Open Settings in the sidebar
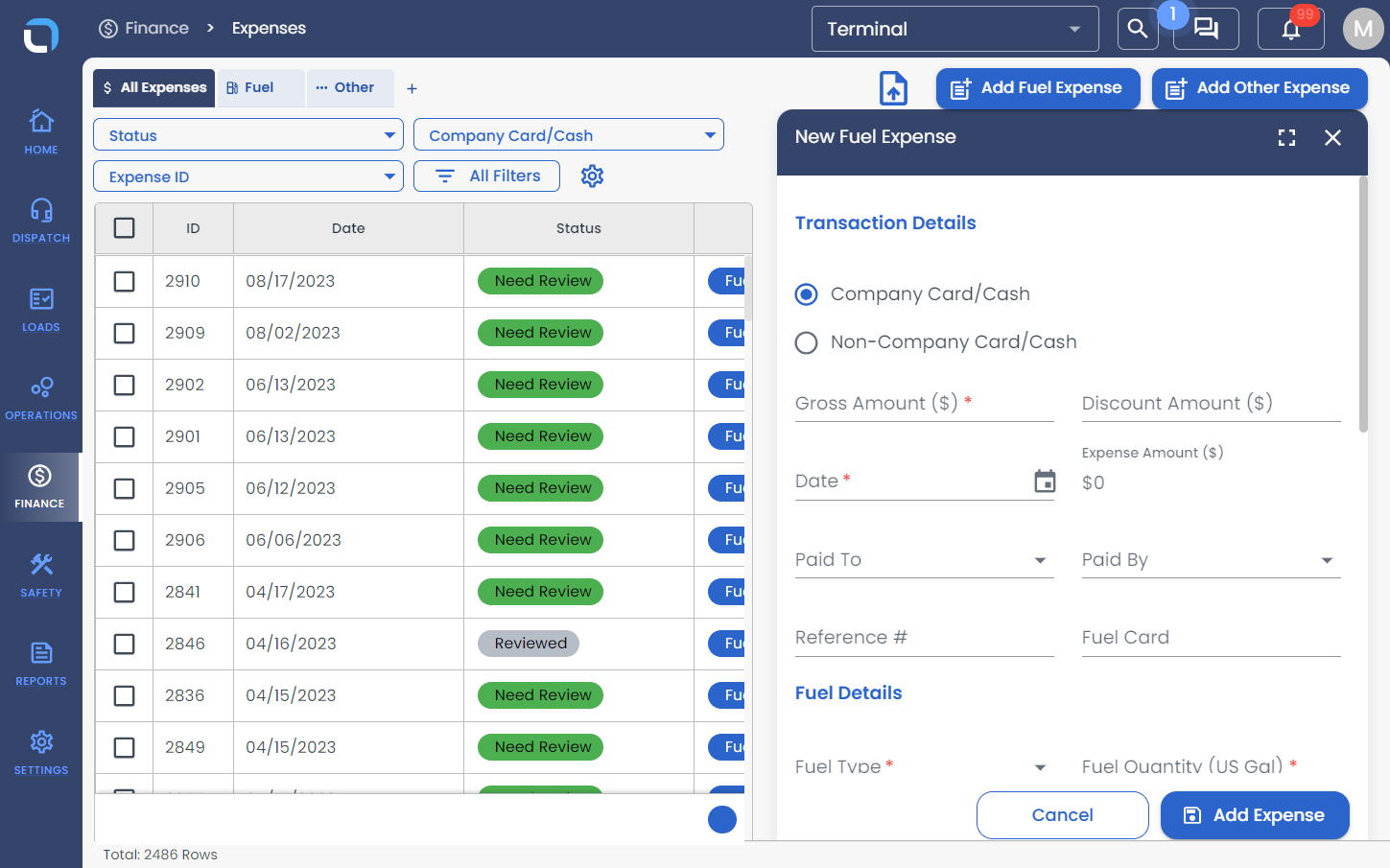This screenshot has width=1390, height=868. pos(41,753)
